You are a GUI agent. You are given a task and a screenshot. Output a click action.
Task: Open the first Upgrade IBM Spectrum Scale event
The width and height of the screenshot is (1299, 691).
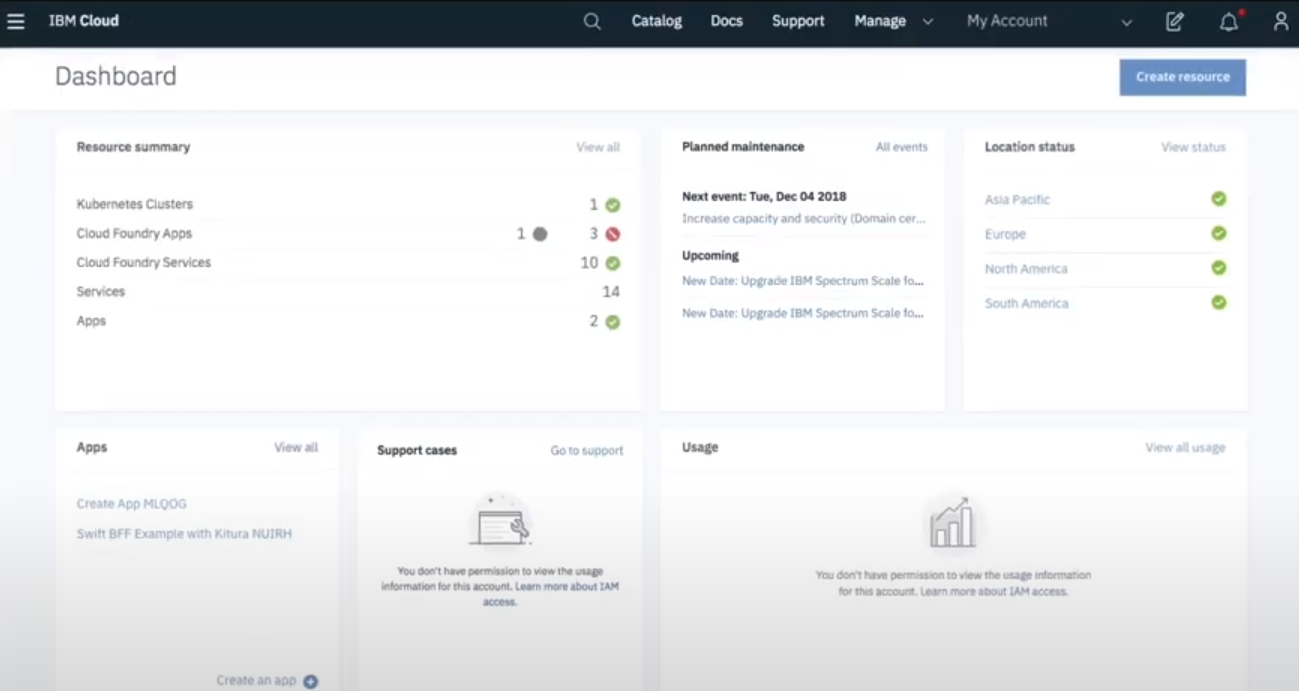(x=803, y=282)
